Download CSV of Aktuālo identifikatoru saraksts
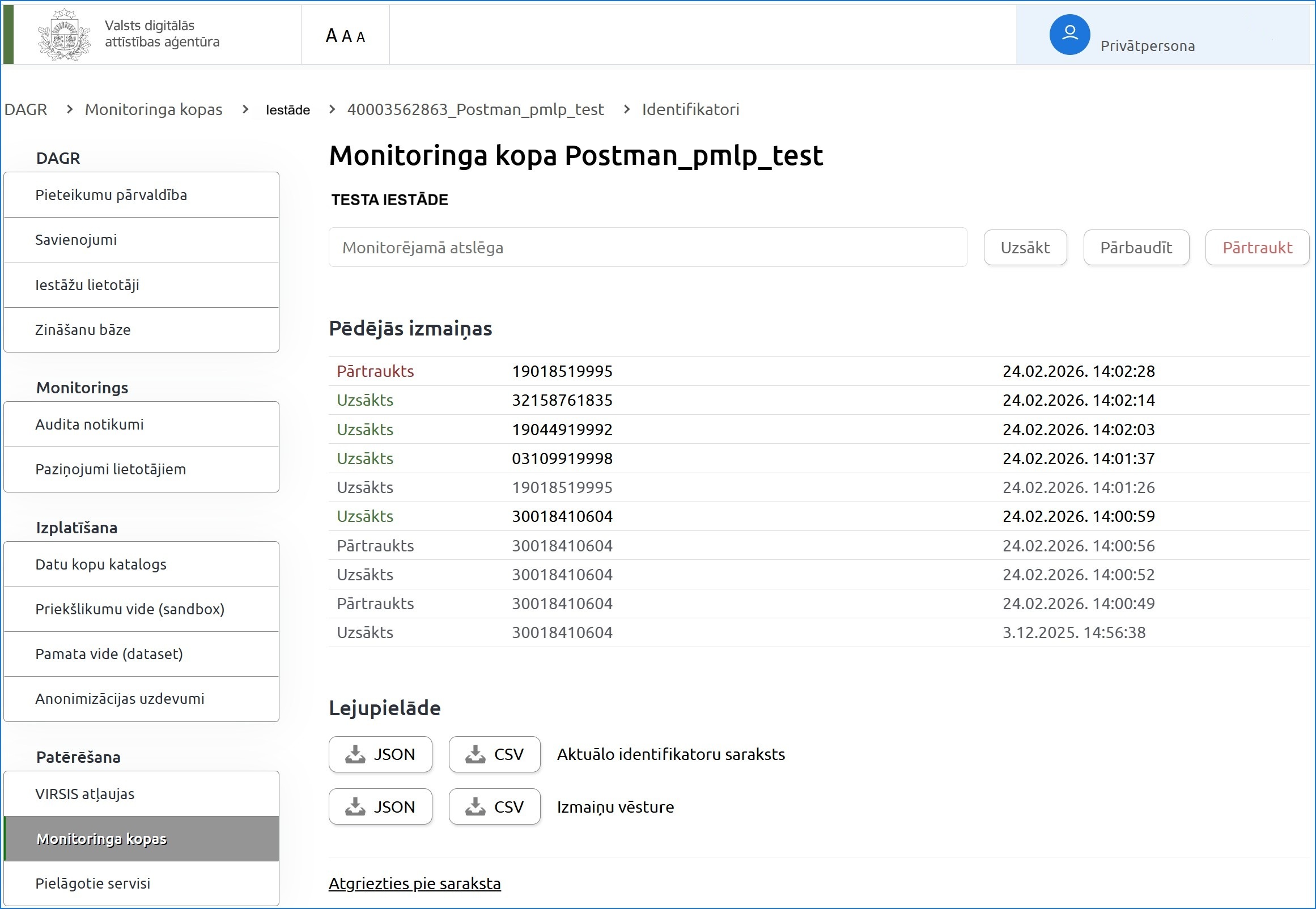Viewport: 1316px width, 909px height. click(x=494, y=755)
